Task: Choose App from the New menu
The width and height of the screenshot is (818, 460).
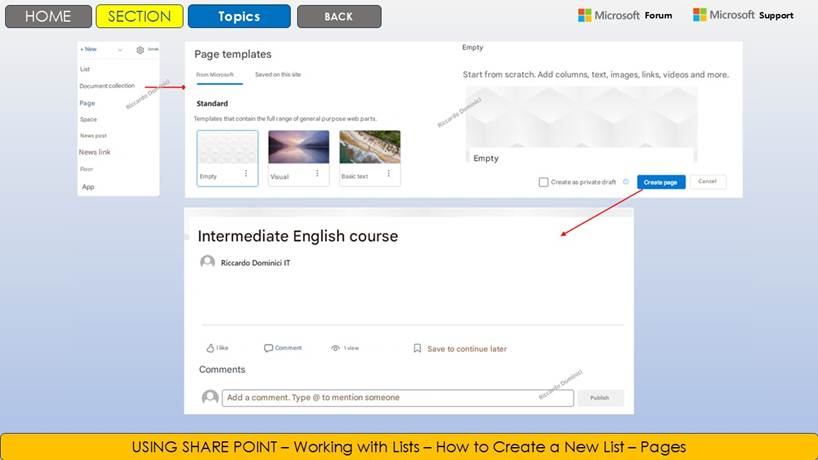Action: (88, 187)
